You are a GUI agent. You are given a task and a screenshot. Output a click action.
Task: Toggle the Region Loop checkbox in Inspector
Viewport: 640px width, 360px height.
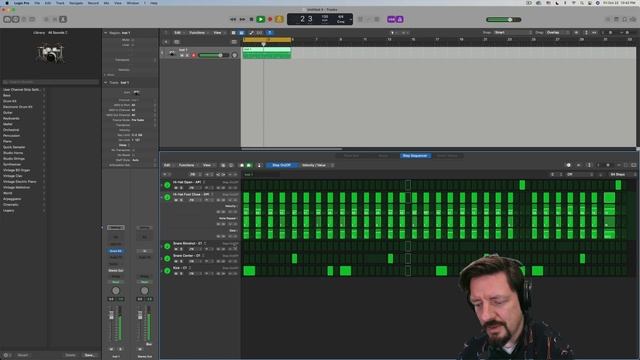point(133,44)
